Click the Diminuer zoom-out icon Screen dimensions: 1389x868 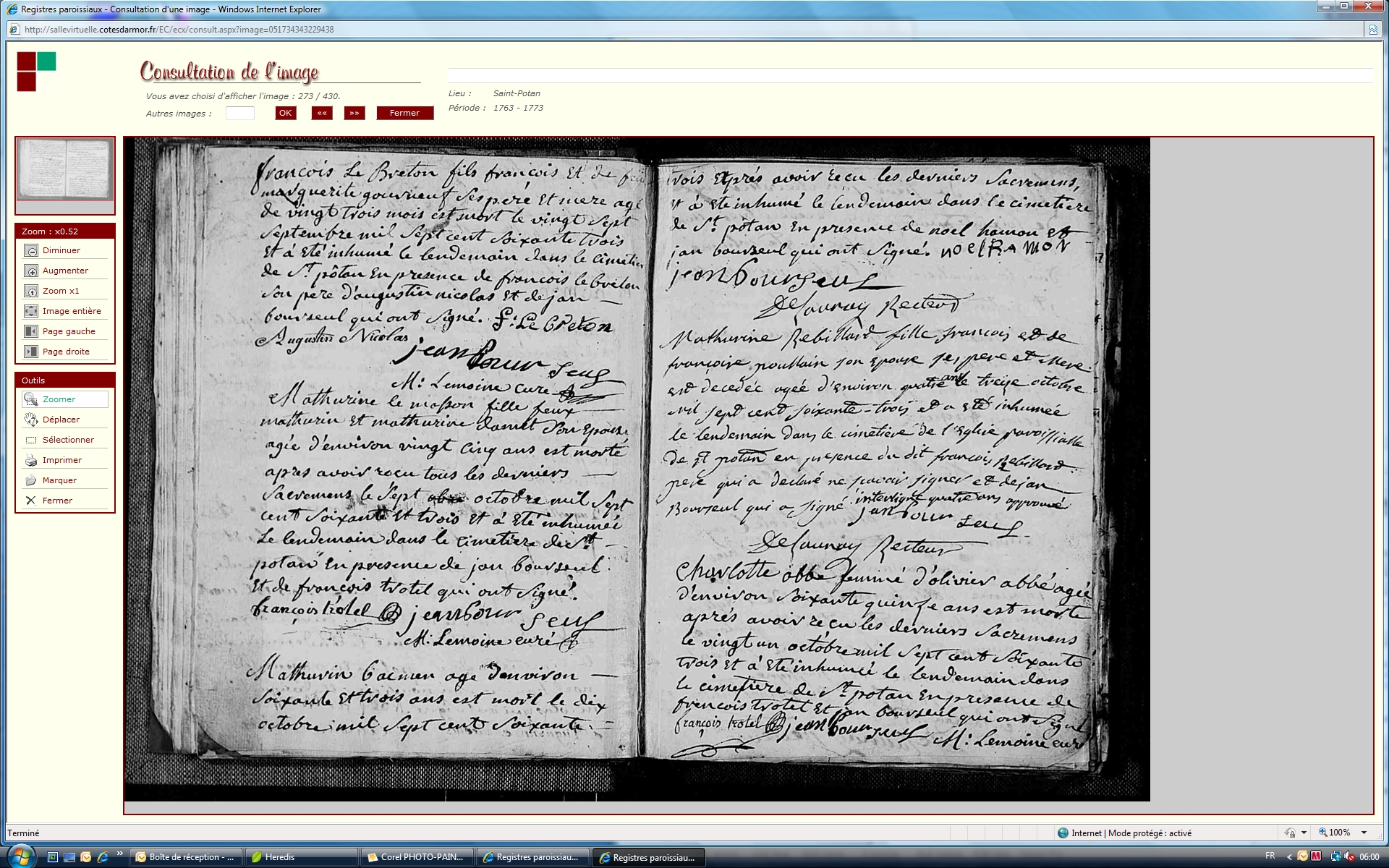click(x=31, y=250)
